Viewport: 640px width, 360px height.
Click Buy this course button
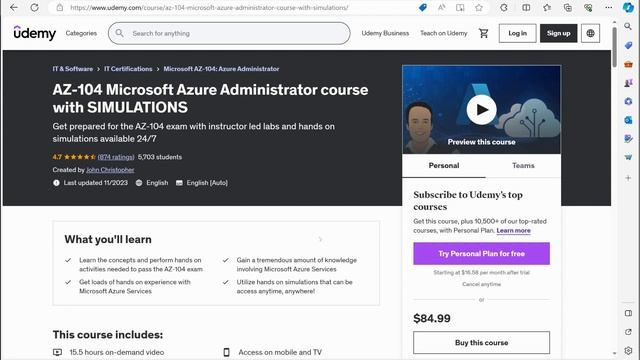click(481, 342)
